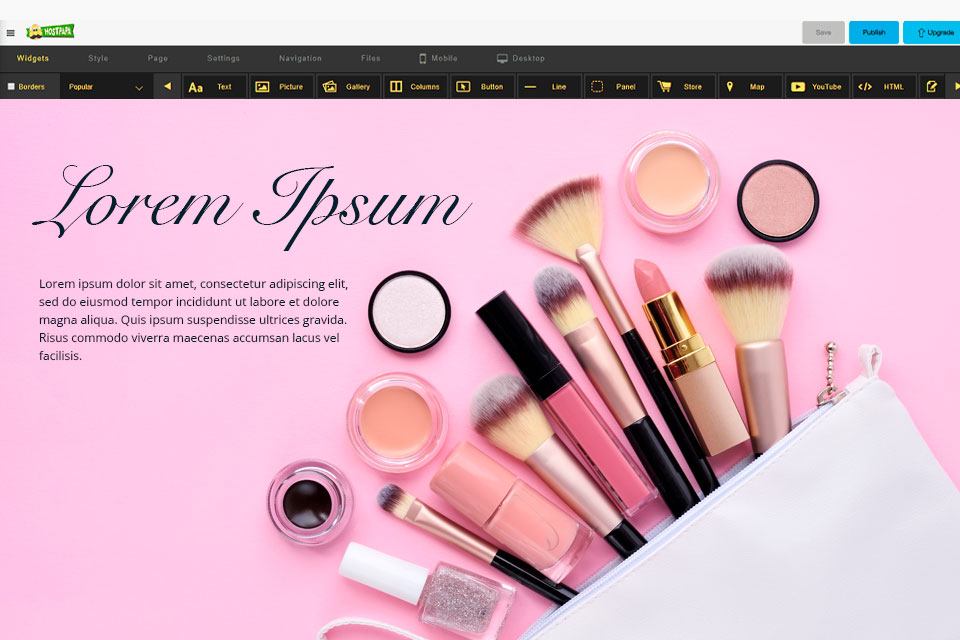
Task: Select the Map widget
Action: point(750,87)
